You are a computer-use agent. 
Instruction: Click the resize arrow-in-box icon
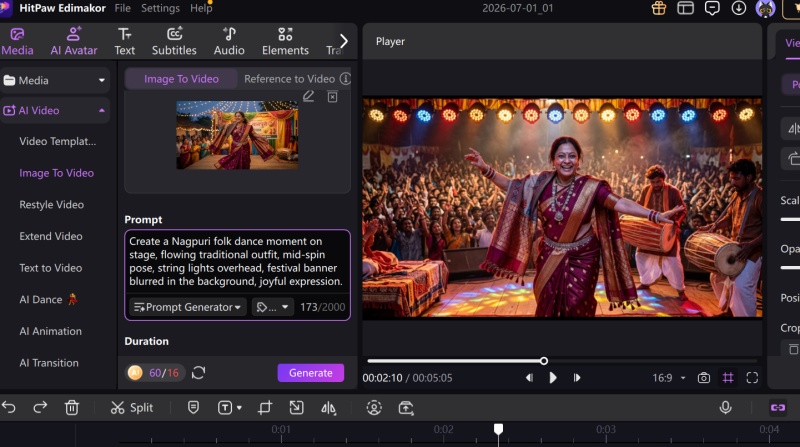click(296, 408)
